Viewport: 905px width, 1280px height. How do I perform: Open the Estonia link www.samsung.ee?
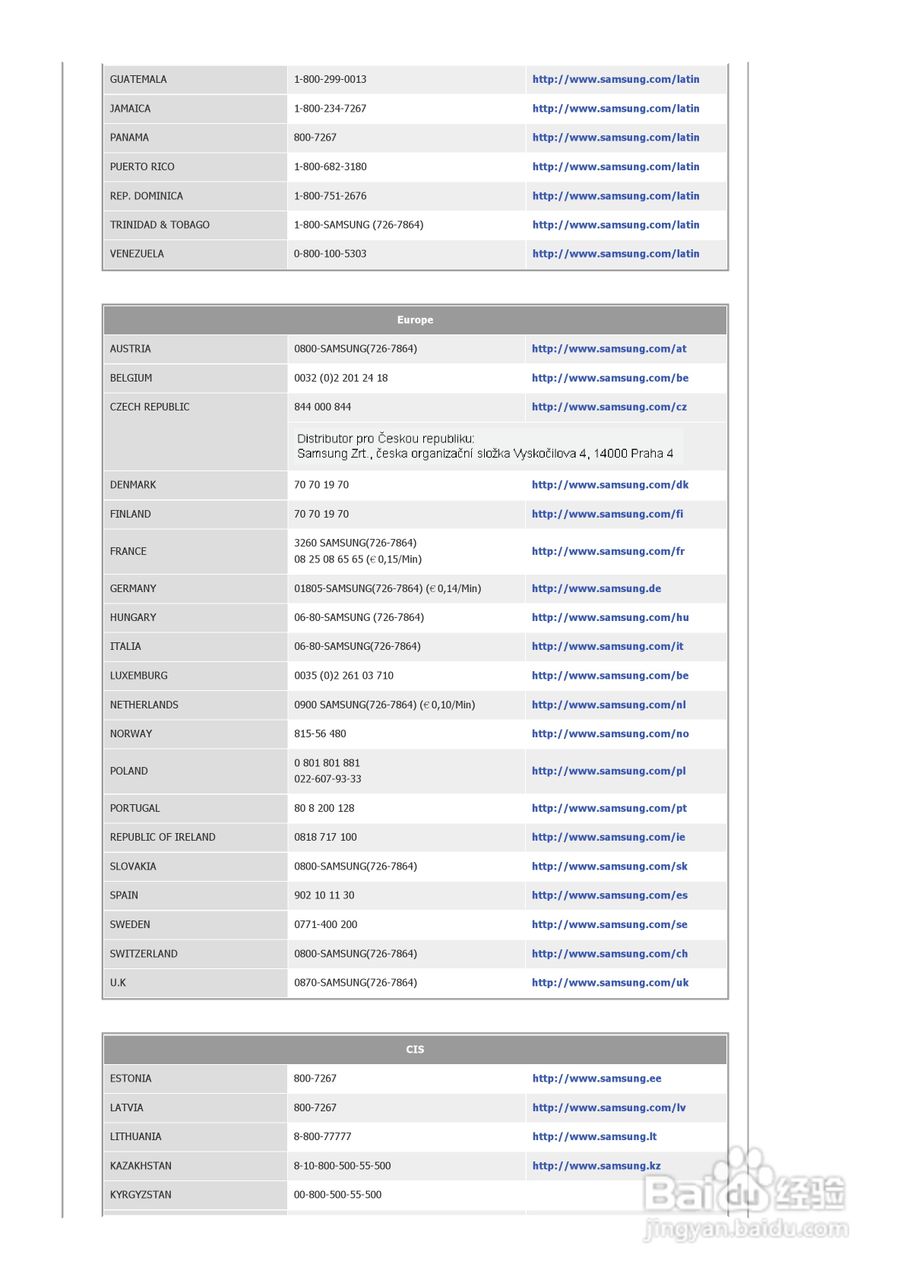[597, 1079]
